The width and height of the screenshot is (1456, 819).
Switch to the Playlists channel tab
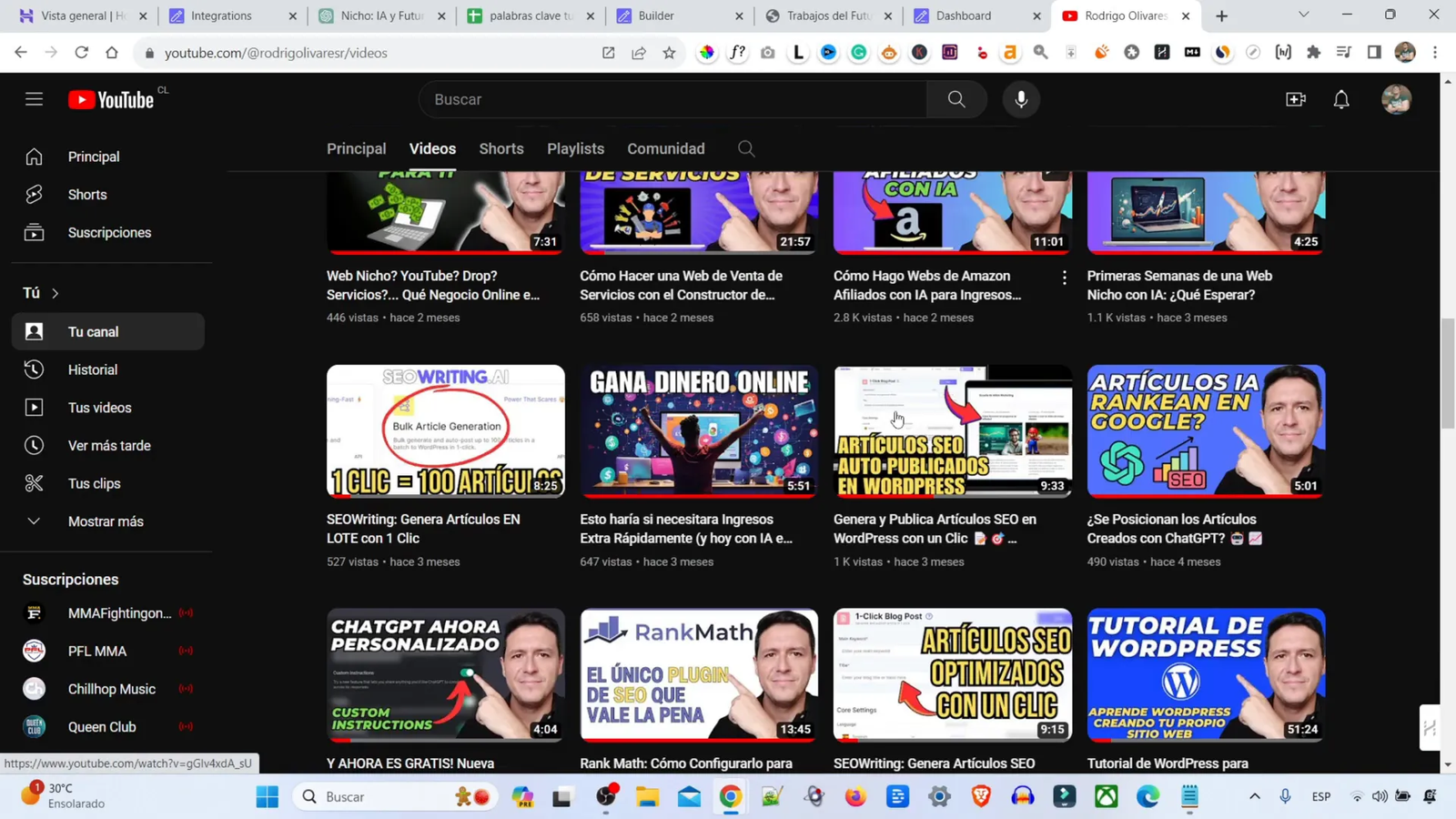[575, 148]
